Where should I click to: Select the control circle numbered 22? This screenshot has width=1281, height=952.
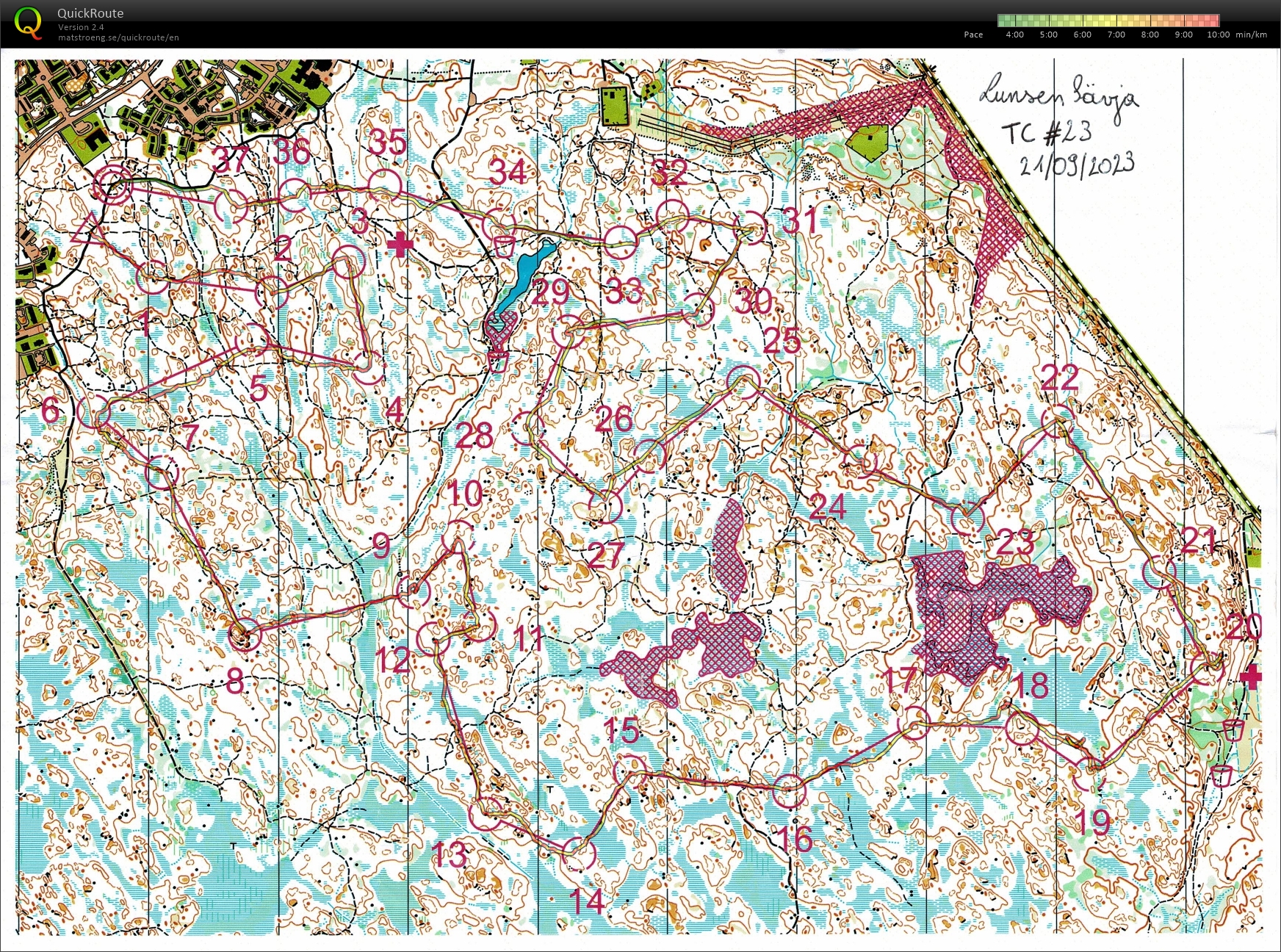pyautogui.click(x=1058, y=422)
